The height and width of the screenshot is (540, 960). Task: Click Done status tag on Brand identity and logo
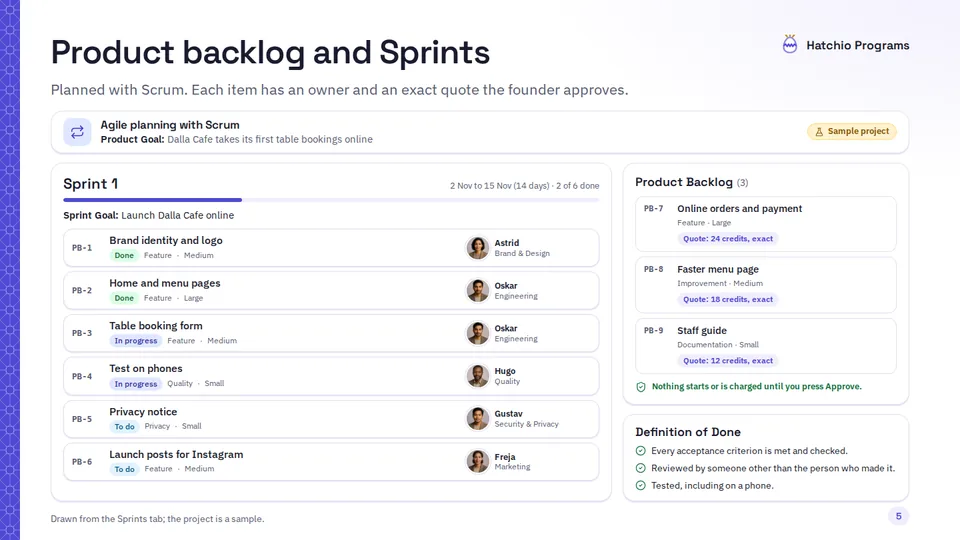[124, 255]
